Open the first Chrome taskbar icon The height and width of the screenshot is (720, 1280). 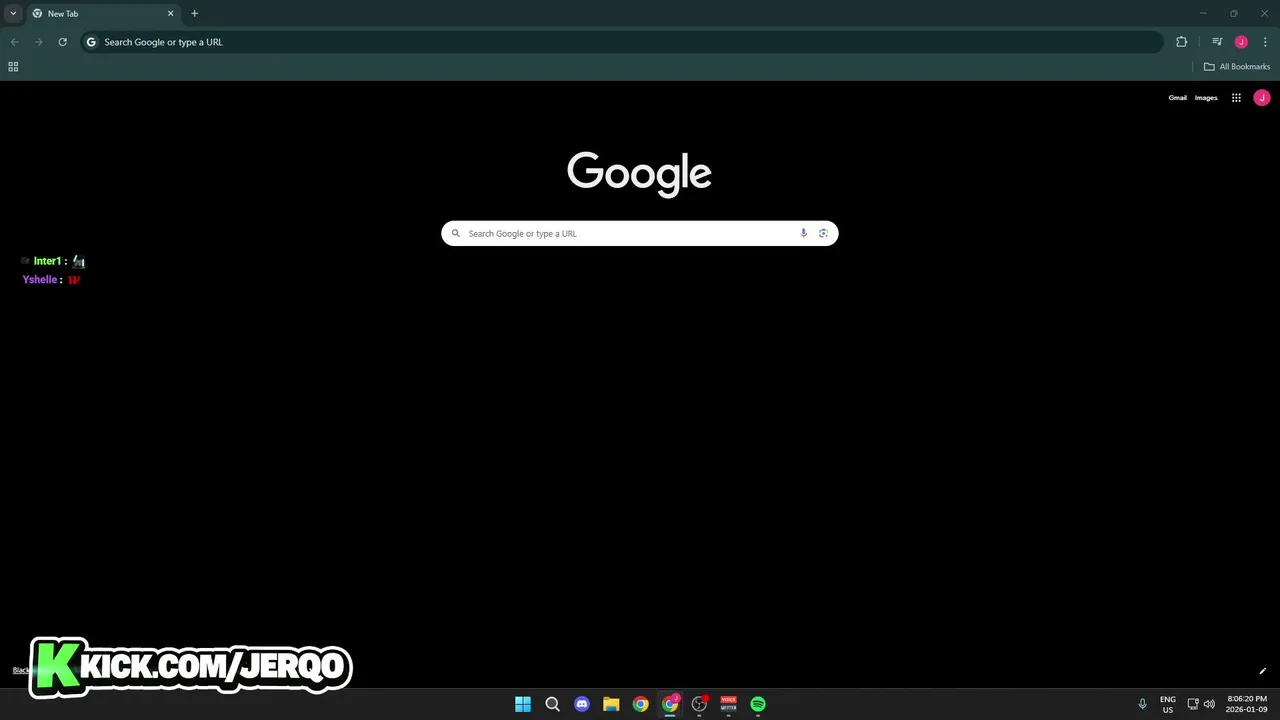point(641,704)
